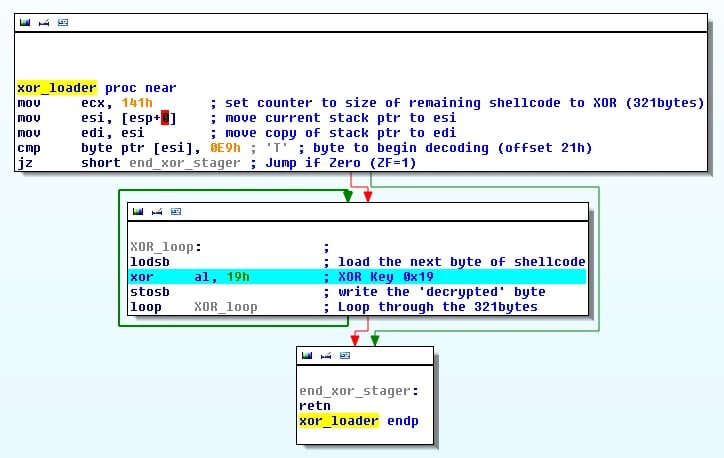Set node color for the XOR_loop block
The width and height of the screenshot is (724, 458).
[139, 212]
